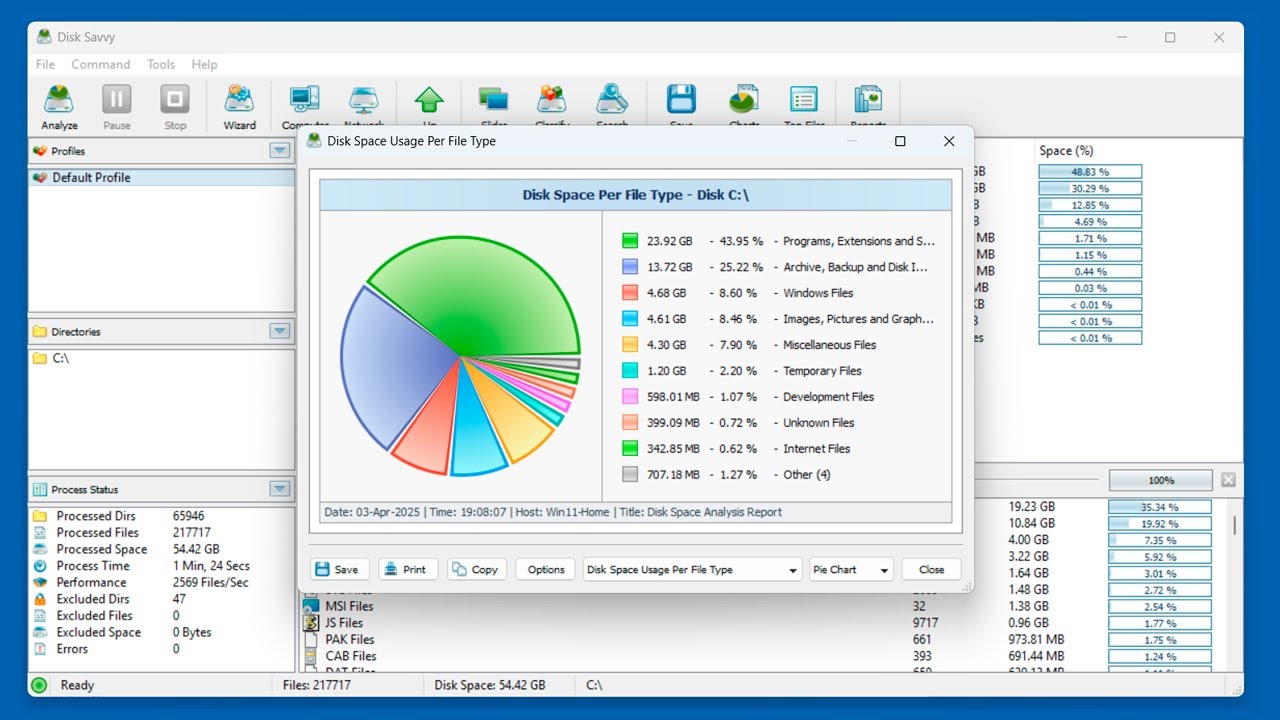Screen dimensions: 1280x720
Task: Click the Space (%) column header
Action: point(1066,151)
